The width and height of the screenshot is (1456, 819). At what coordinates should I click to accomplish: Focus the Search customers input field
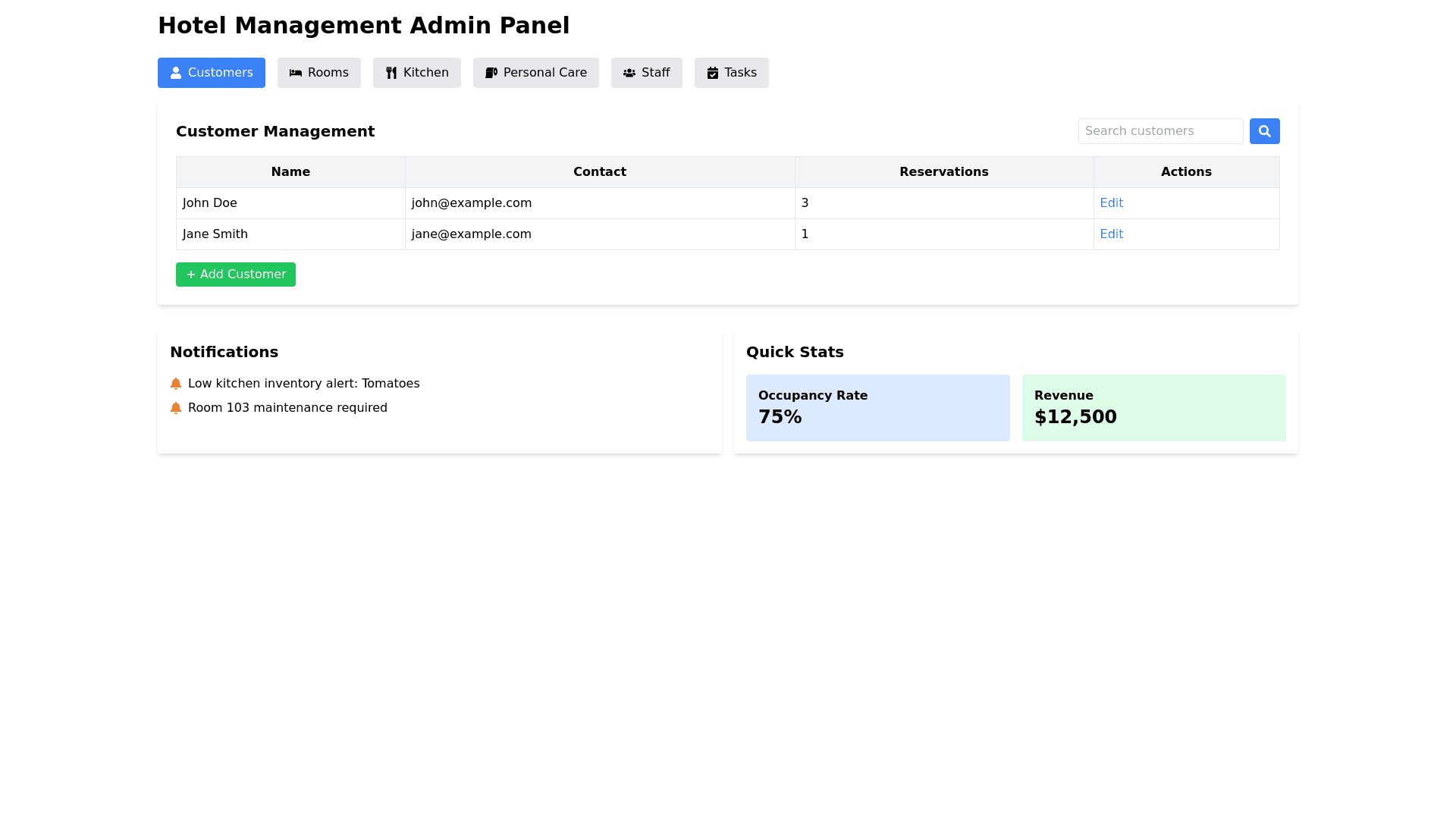1160,131
